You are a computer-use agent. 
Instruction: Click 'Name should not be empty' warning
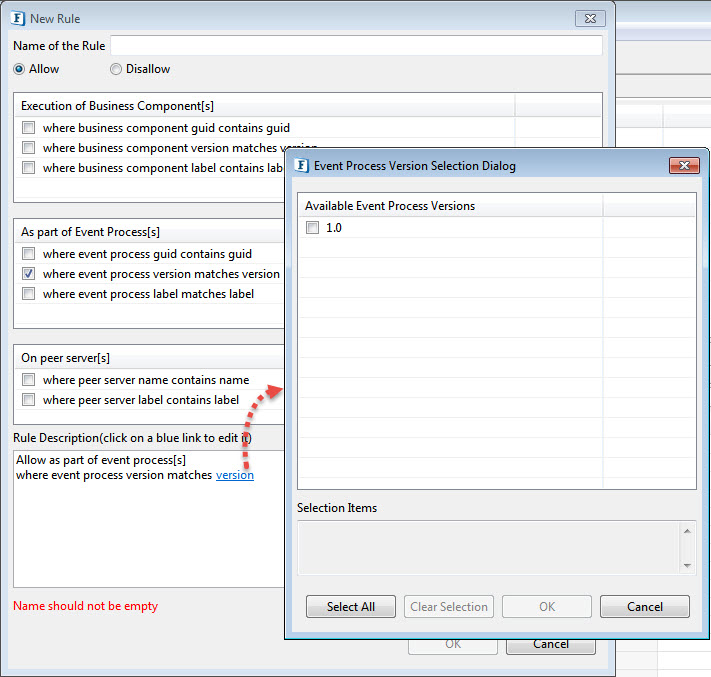coord(86,606)
